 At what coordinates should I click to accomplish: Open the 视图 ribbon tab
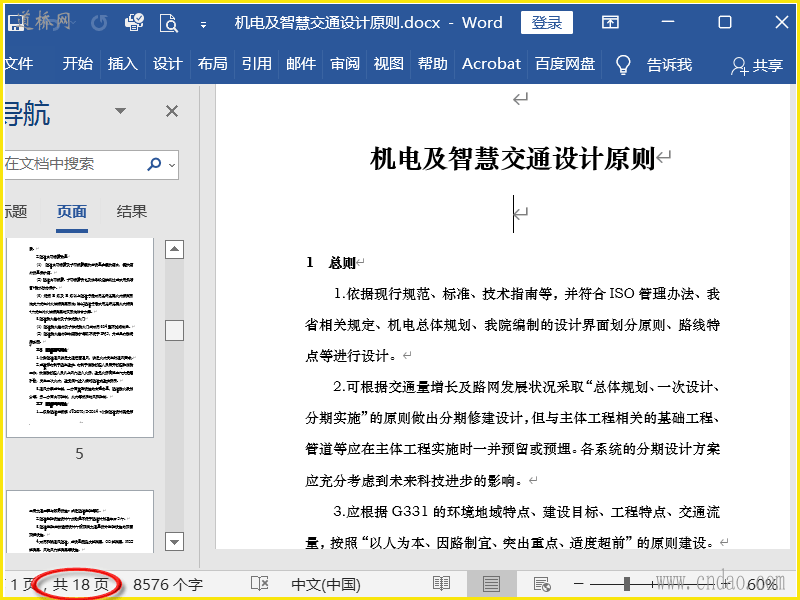[x=389, y=64]
